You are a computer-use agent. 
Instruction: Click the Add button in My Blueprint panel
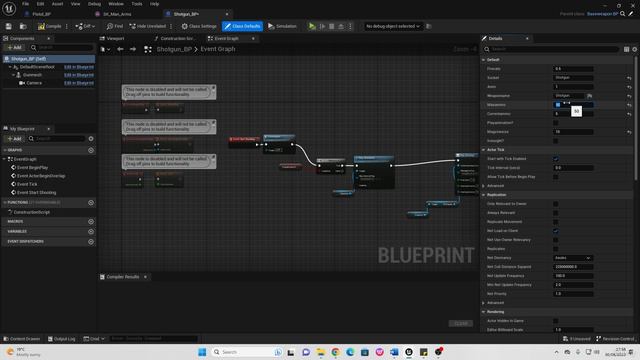[x=14, y=139]
